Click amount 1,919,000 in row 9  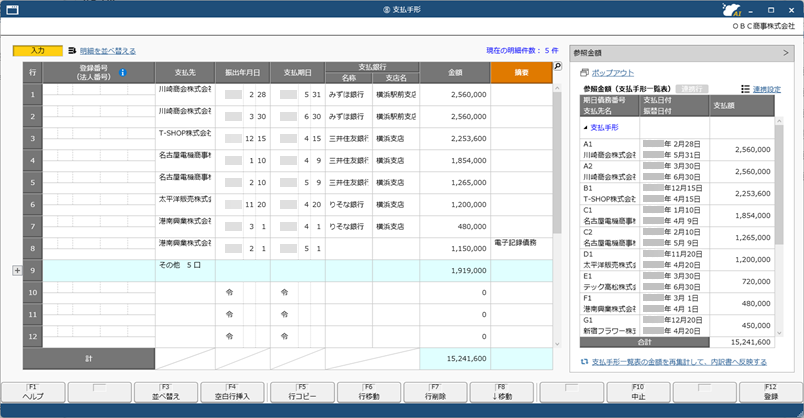point(469,271)
